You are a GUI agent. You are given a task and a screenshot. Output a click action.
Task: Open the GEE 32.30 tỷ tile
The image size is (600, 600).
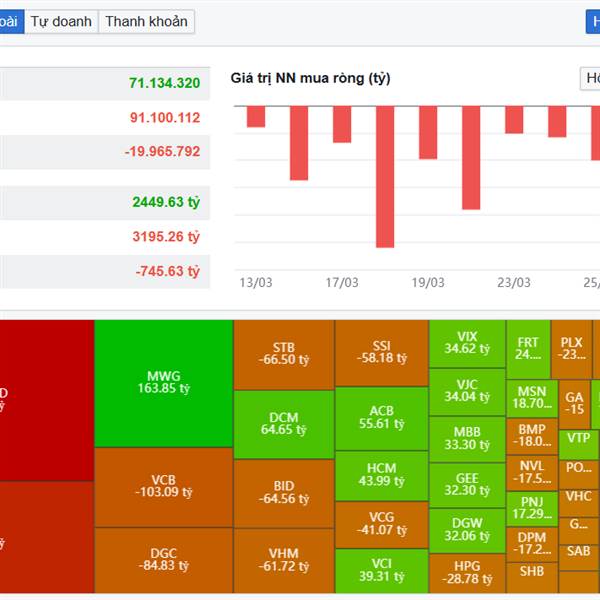[467, 485]
